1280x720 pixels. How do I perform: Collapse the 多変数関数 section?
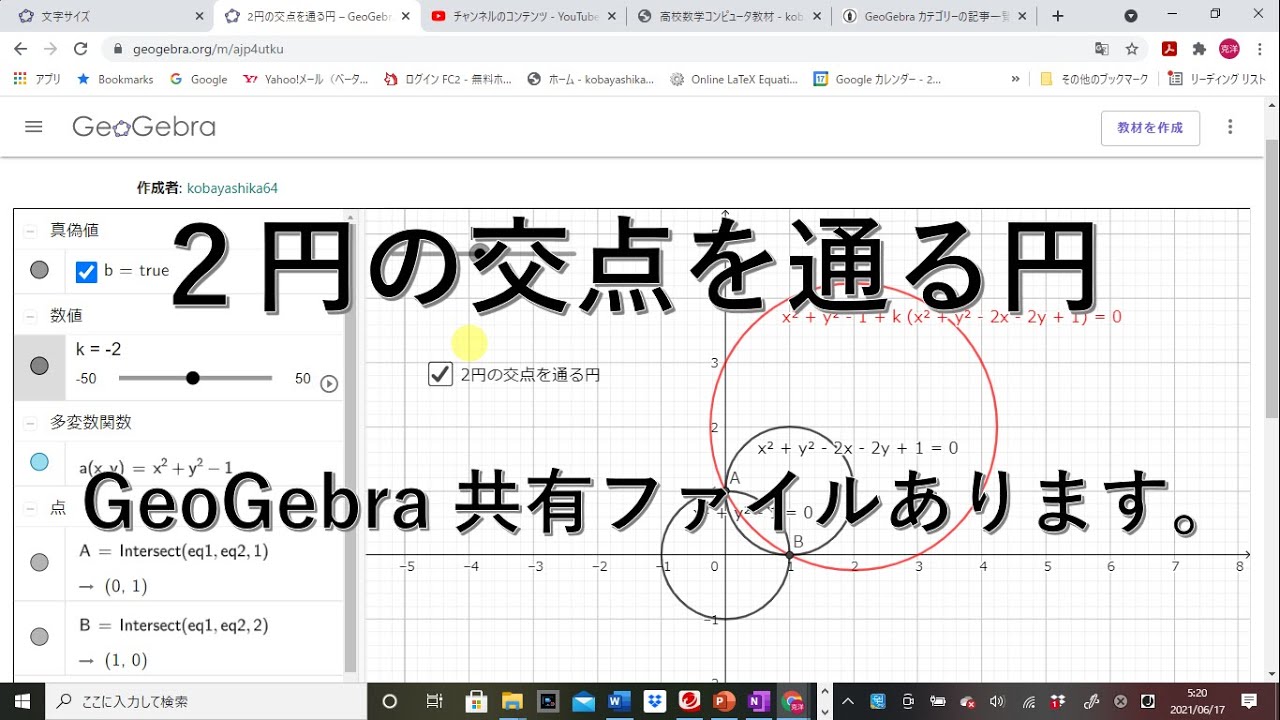[x=30, y=422]
